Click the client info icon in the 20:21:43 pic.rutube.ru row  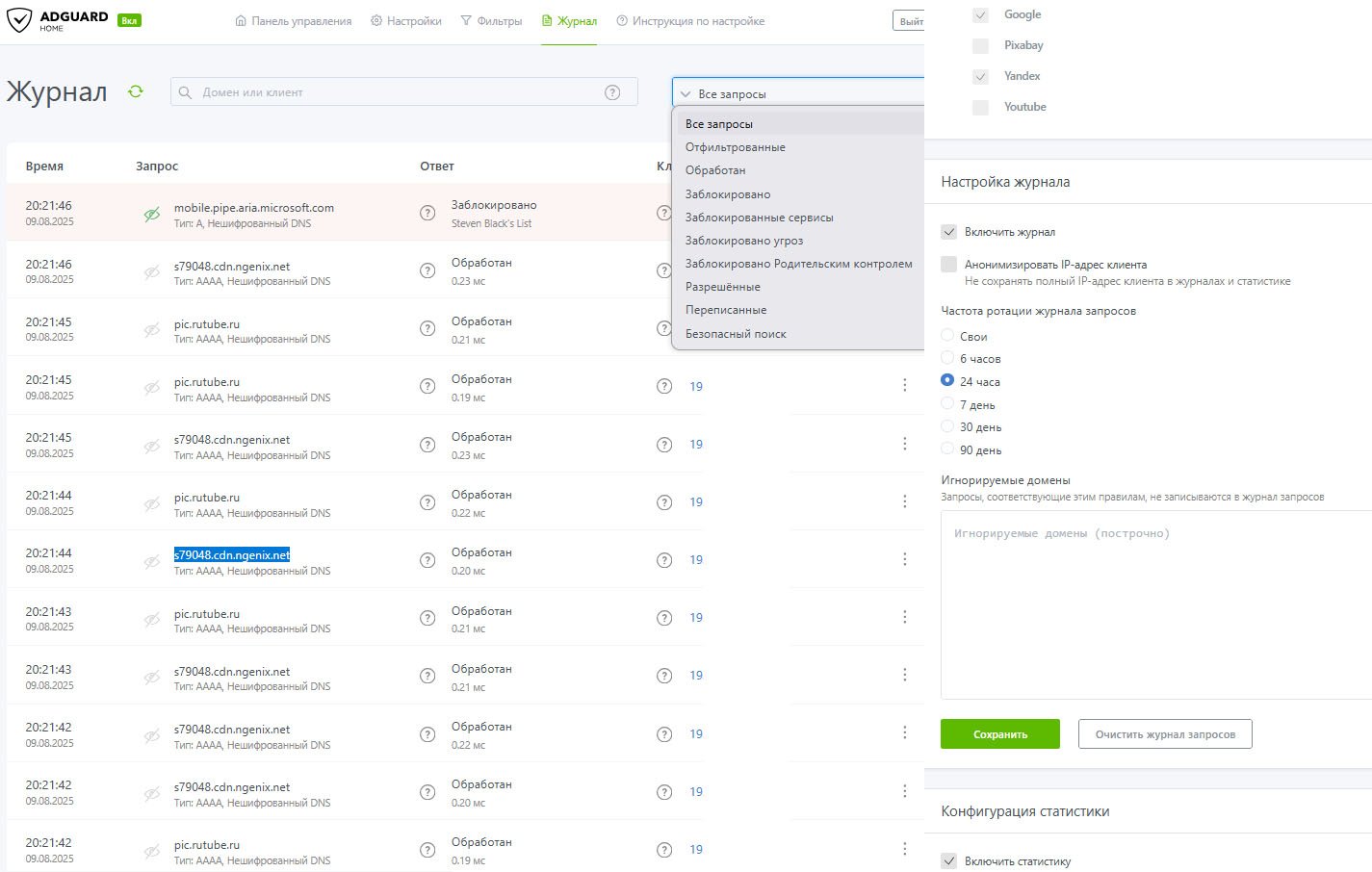coord(664,618)
